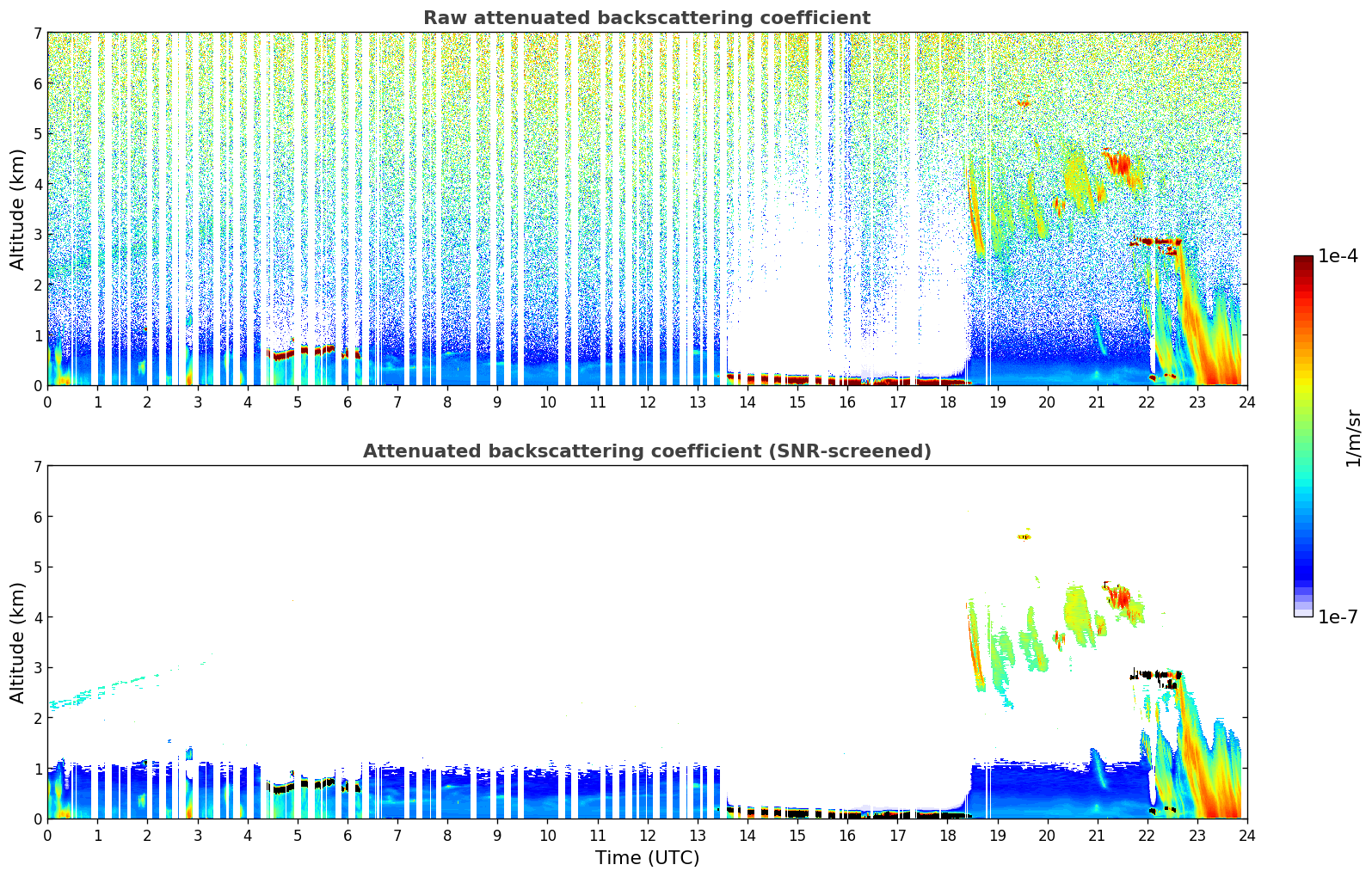Click time tick "20" under the SNR-screened plot
The image size is (1372, 877).
click(x=1047, y=835)
